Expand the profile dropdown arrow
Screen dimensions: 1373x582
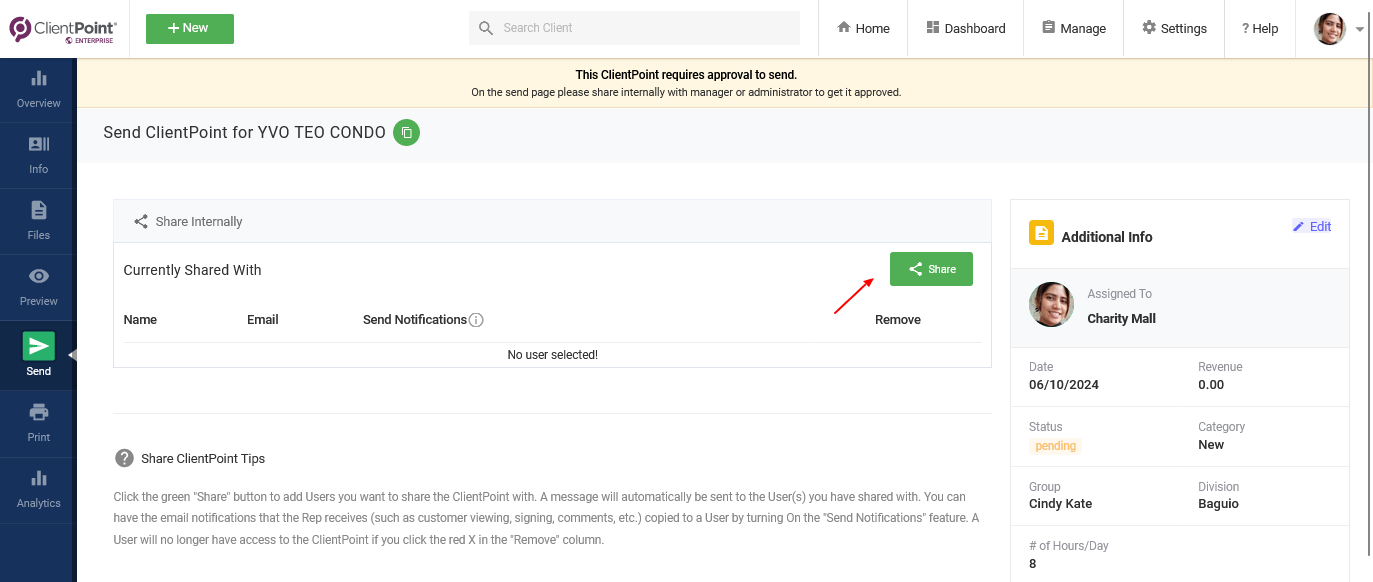click(x=1360, y=30)
